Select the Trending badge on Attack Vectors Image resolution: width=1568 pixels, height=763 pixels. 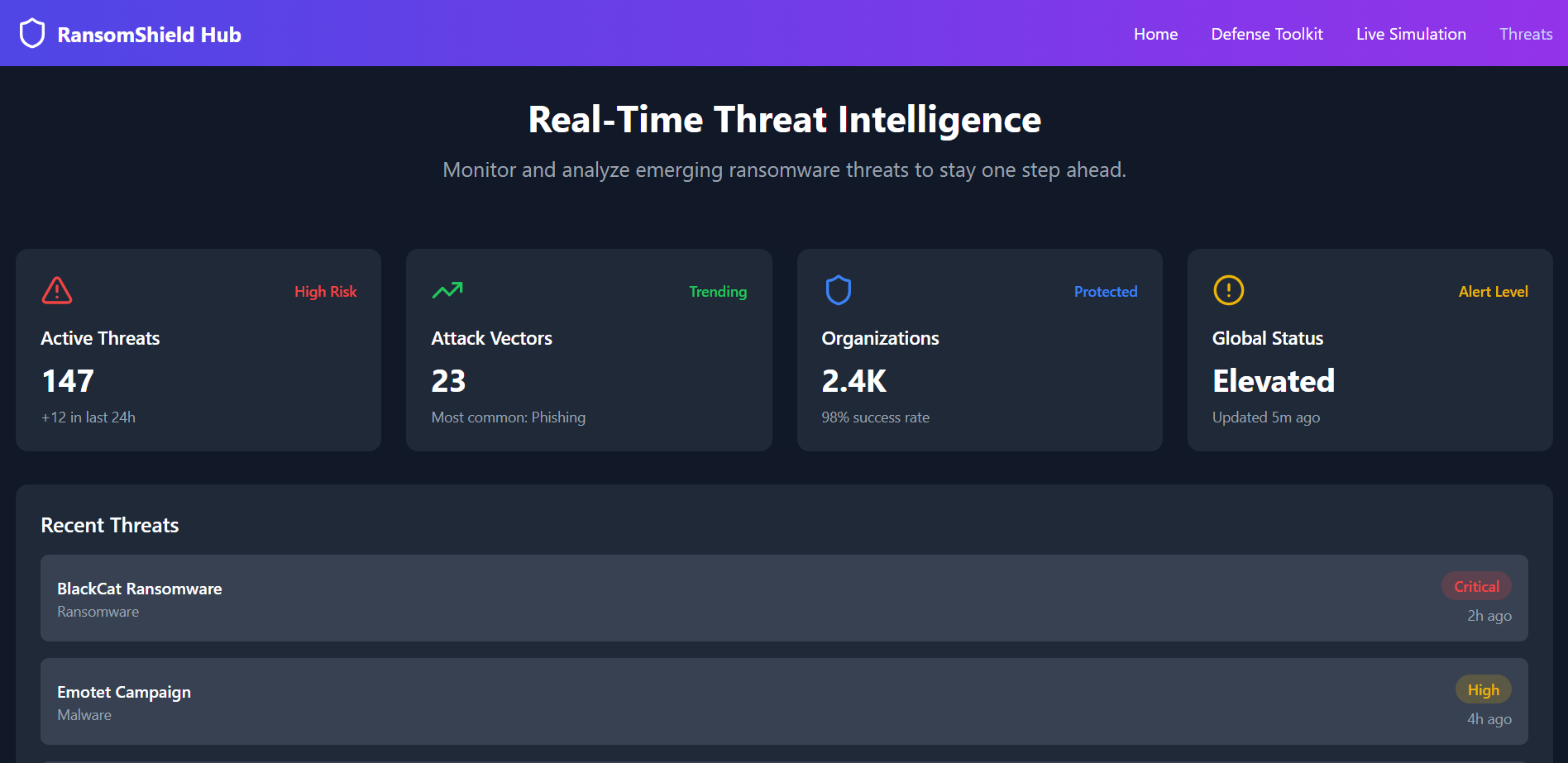tap(718, 291)
